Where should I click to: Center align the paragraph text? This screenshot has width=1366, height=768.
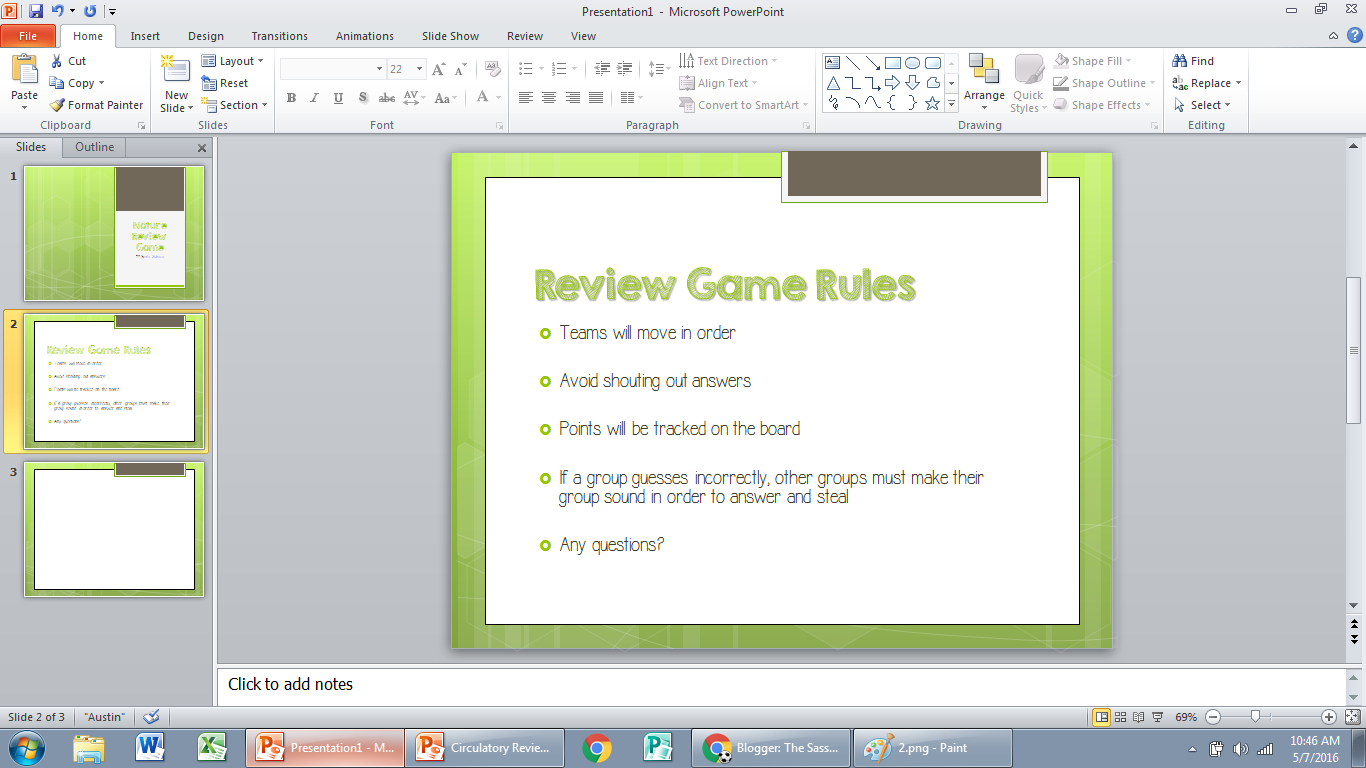tap(548, 96)
